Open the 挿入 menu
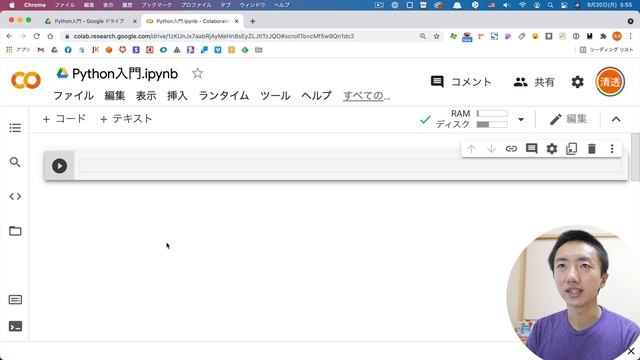The image size is (640, 360). point(177,96)
